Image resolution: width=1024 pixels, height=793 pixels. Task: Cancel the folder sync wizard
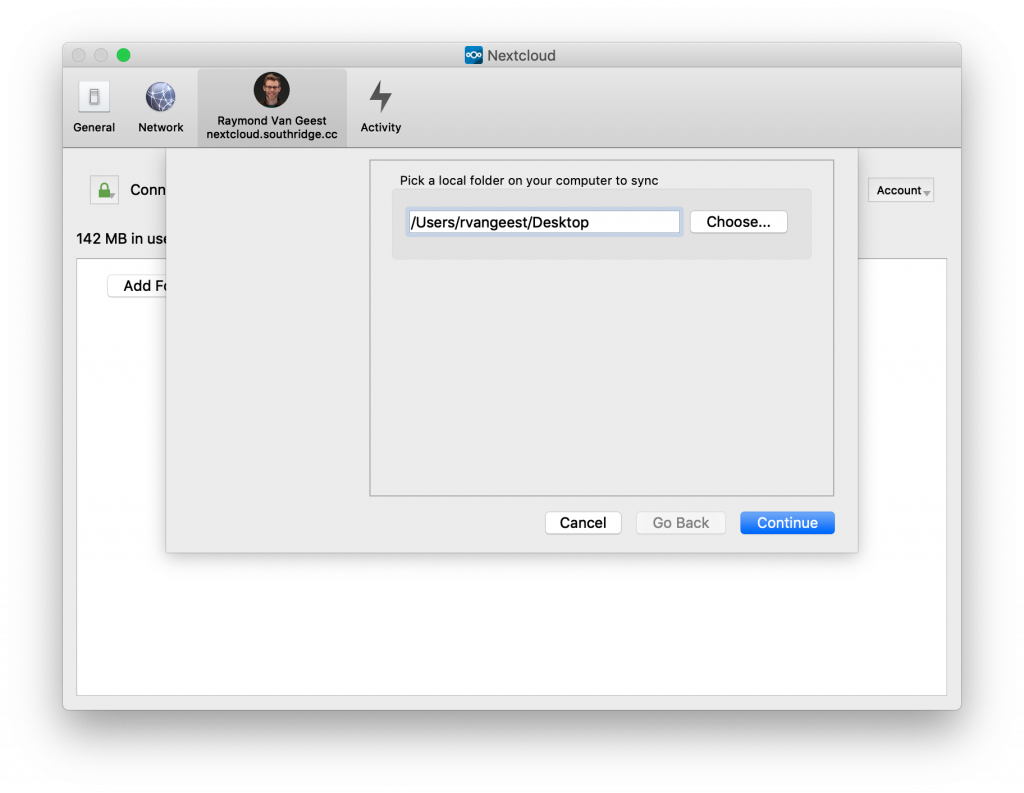point(583,523)
